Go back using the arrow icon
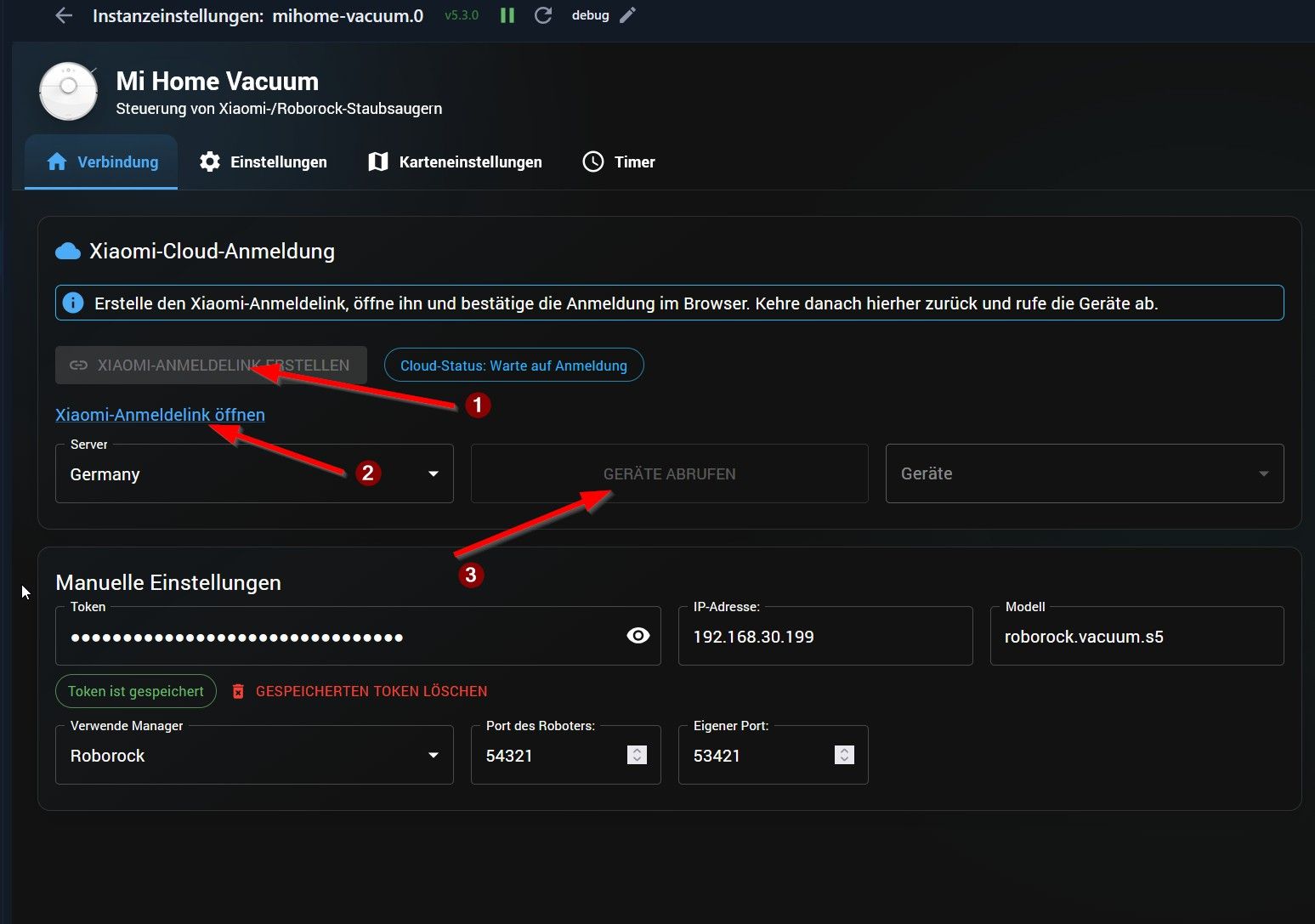This screenshot has height=924, width=1315. click(64, 15)
